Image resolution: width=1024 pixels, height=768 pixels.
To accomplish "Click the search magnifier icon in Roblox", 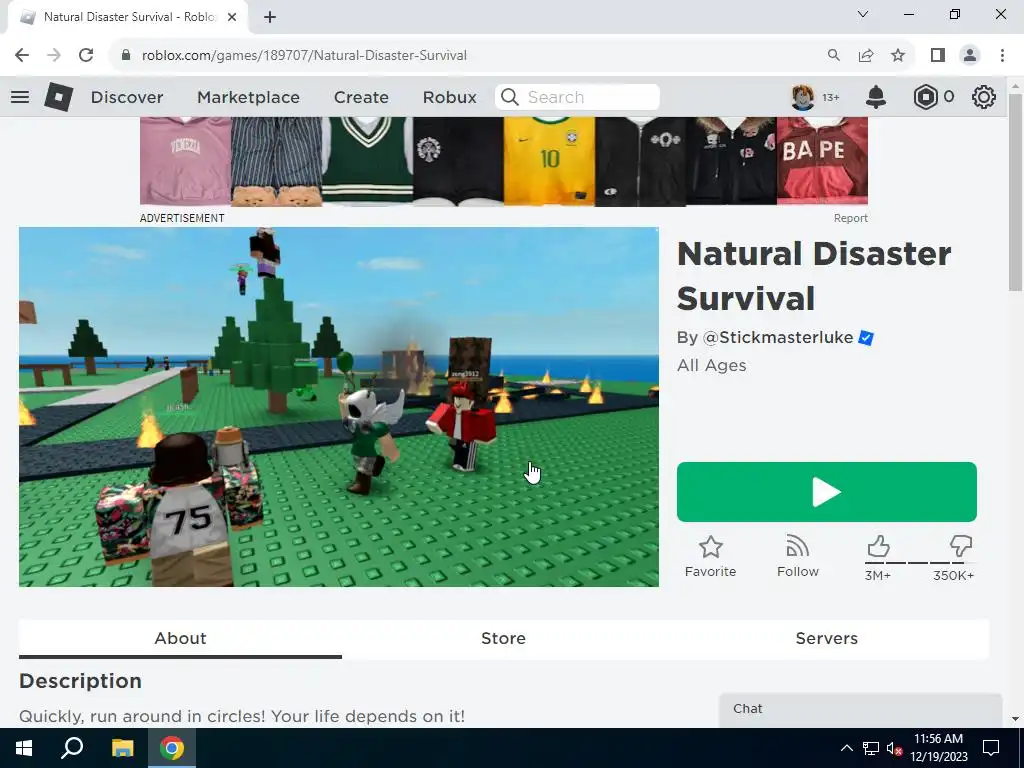I will point(510,97).
